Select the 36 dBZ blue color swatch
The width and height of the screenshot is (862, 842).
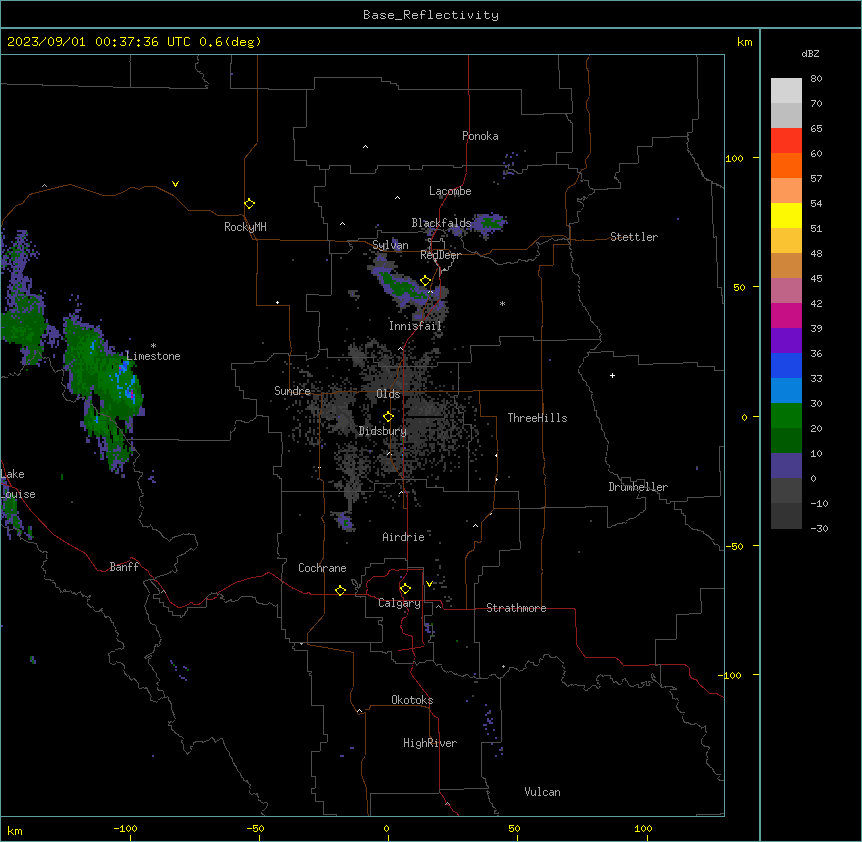point(786,365)
